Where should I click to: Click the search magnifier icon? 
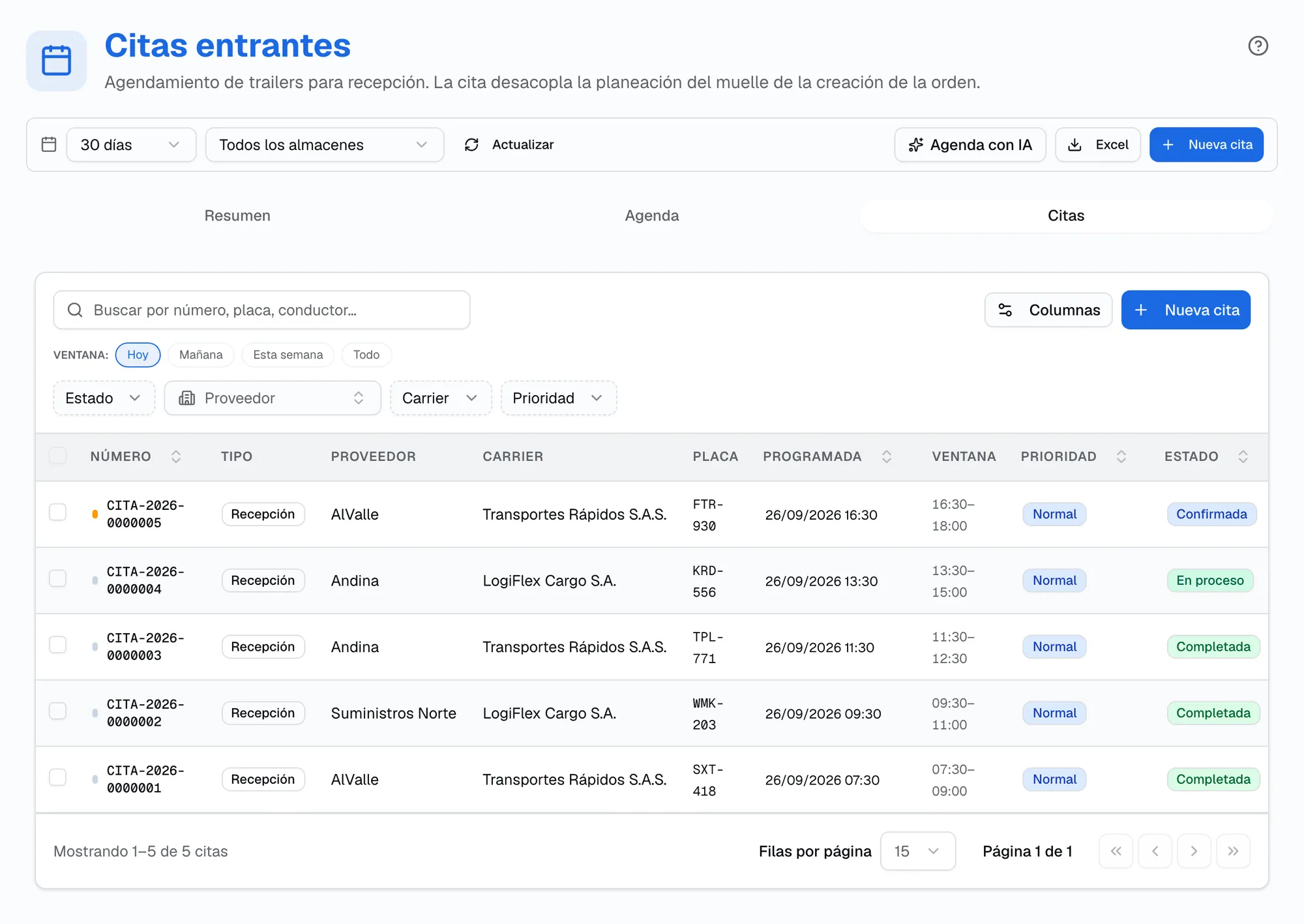click(75, 310)
